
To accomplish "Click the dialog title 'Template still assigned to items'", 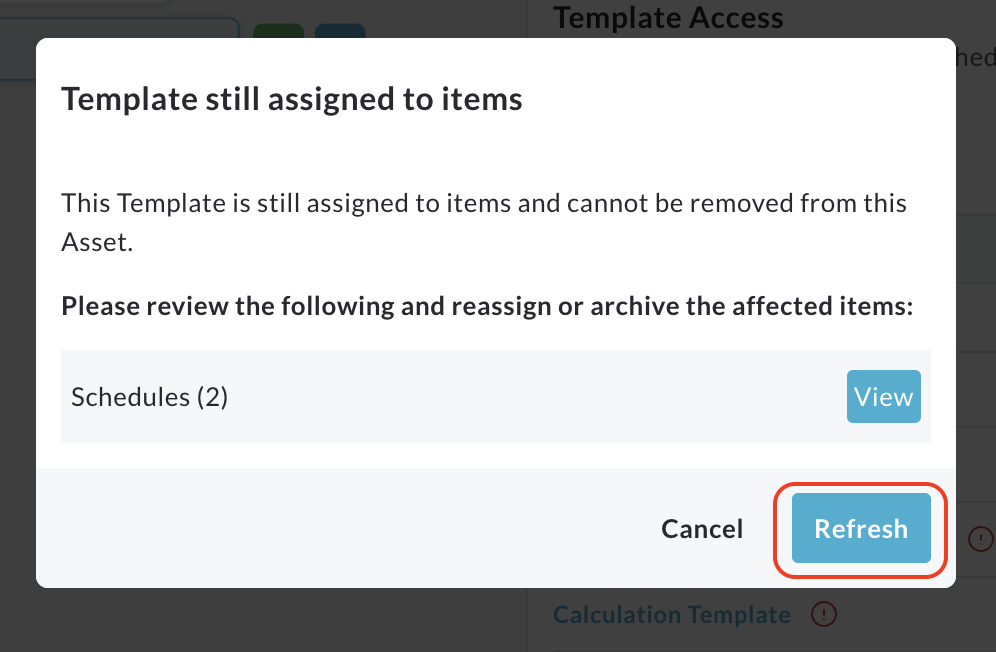I will 292,99.
